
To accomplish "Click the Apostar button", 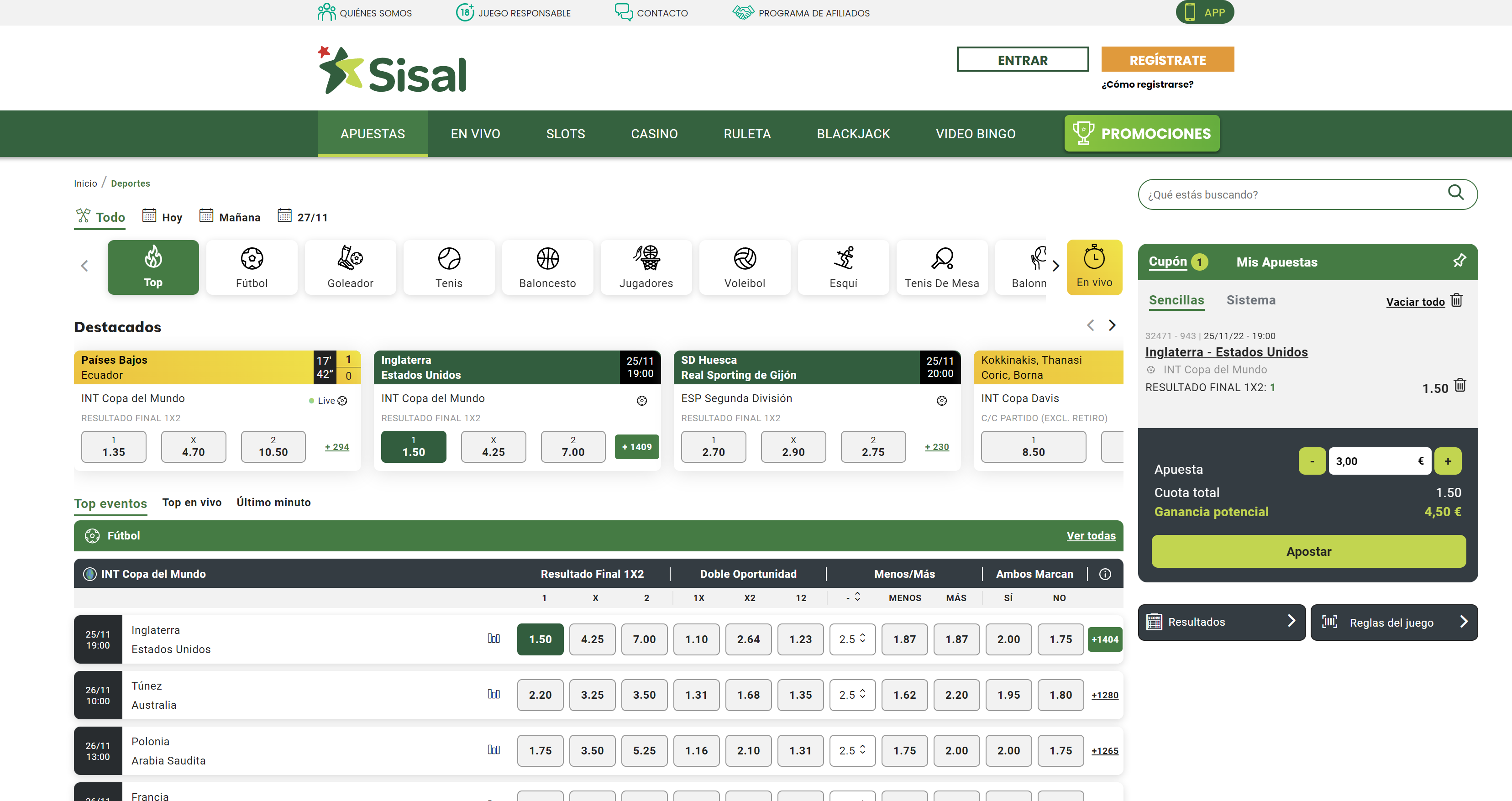I will pyautogui.click(x=1308, y=551).
